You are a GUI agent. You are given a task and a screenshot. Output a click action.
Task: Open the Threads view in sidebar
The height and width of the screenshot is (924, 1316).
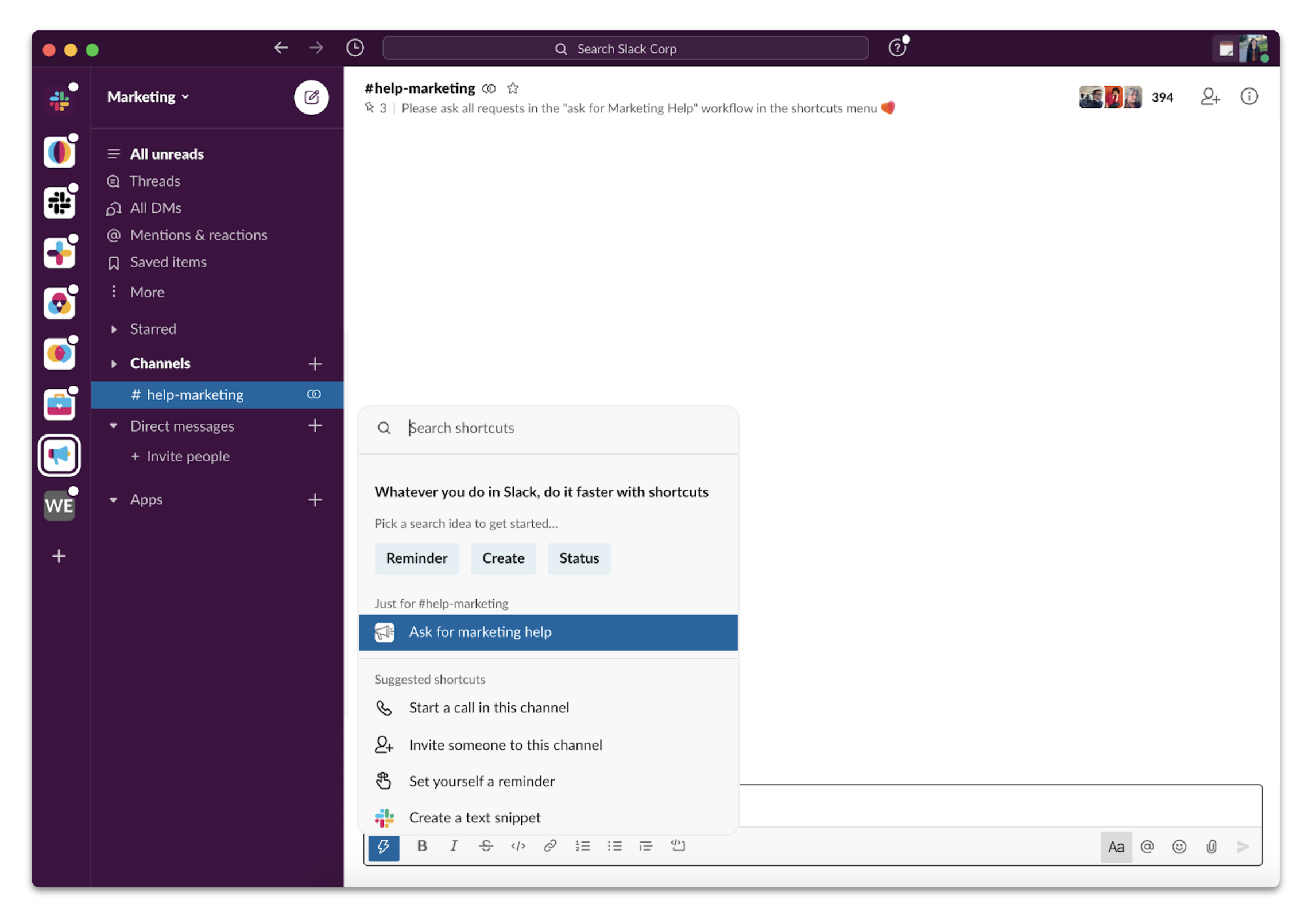point(154,181)
